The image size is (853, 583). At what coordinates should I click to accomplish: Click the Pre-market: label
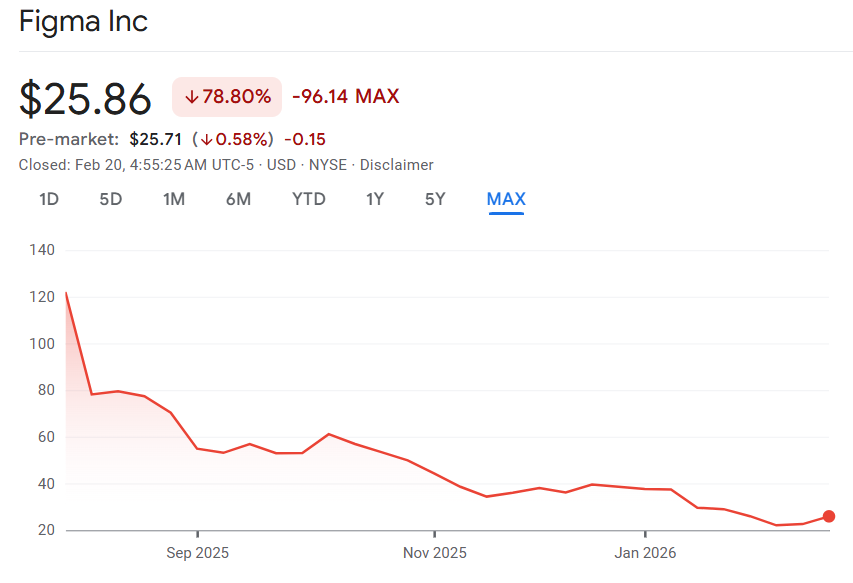point(69,139)
